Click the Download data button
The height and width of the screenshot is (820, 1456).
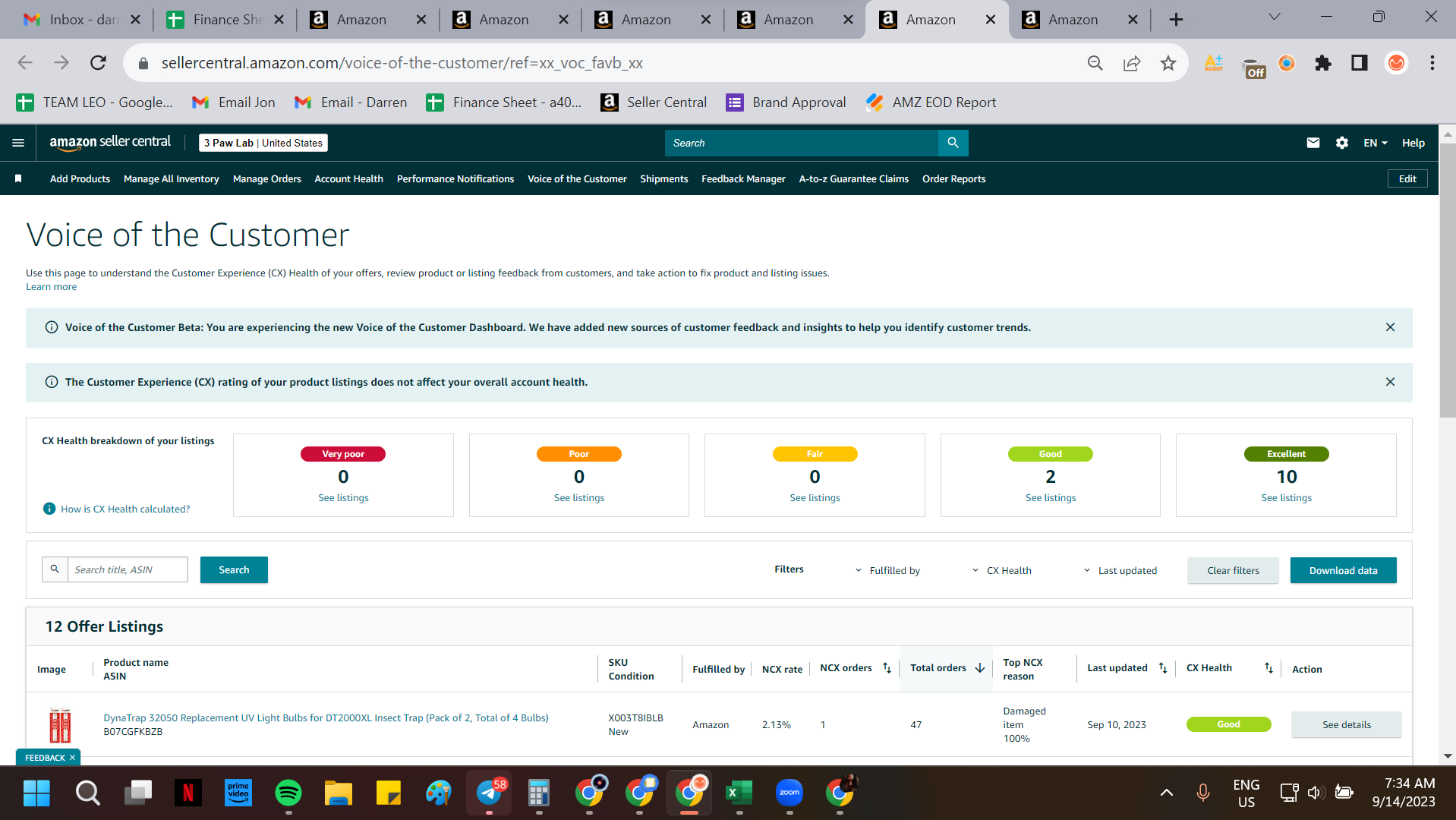click(x=1343, y=570)
